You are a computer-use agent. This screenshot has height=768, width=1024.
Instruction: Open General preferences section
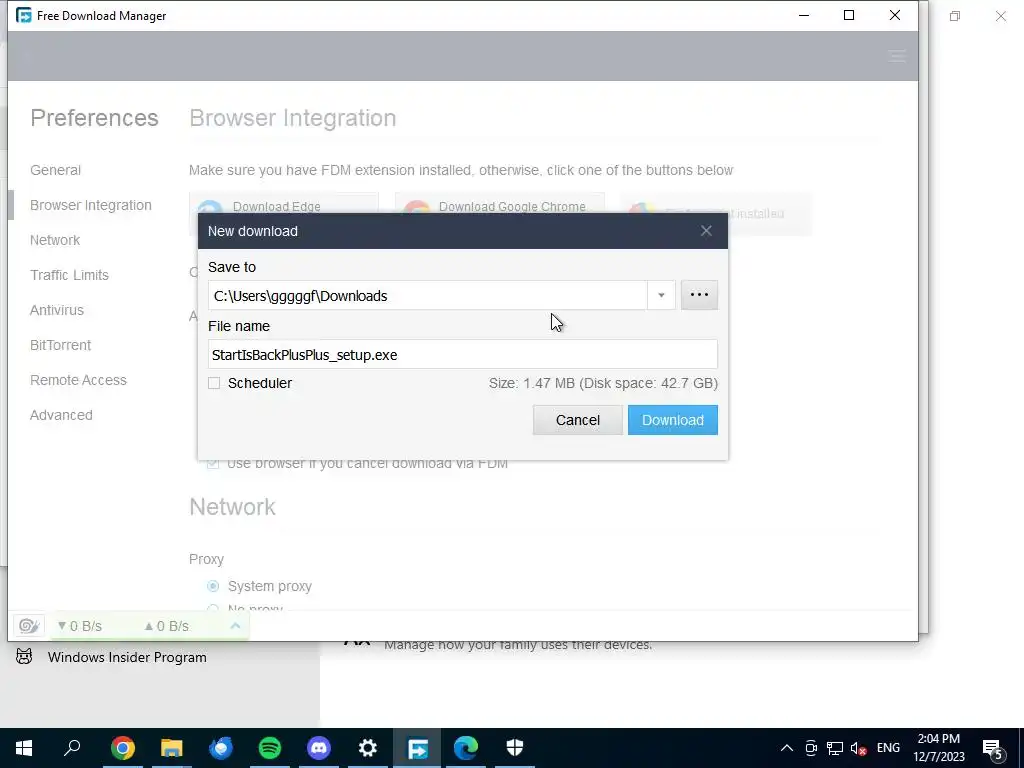pyautogui.click(x=56, y=170)
